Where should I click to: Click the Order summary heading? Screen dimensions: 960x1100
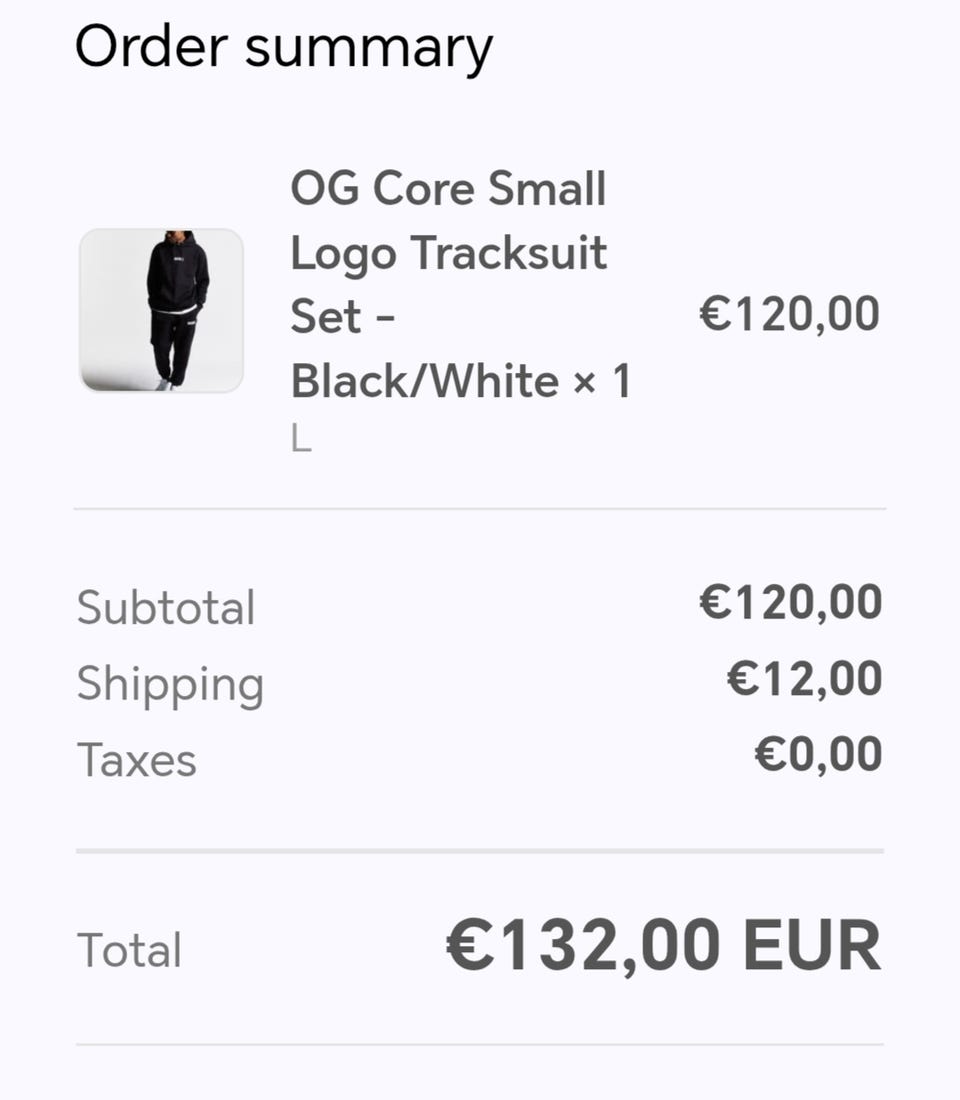284,47
